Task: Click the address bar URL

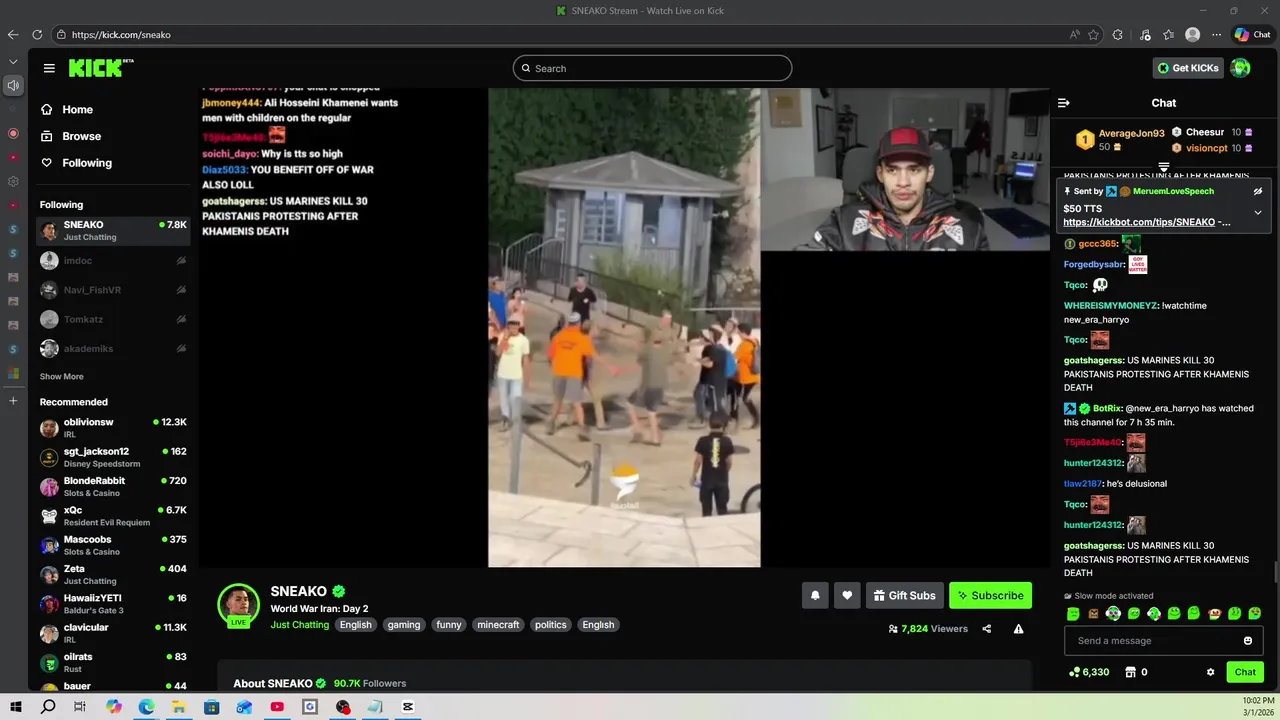Action: point(121,35)
